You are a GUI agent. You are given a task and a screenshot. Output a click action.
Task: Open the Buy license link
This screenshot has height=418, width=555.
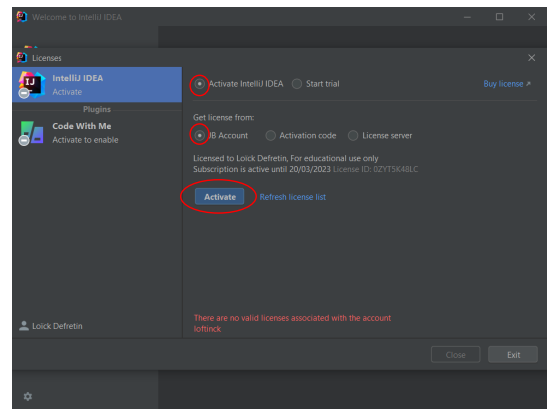[507, 84]
